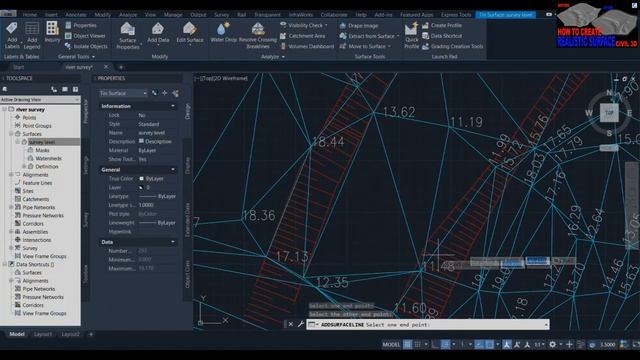Open the Edit Surface tool
Viewport: 640px width, 360px height.
(190, 33)
